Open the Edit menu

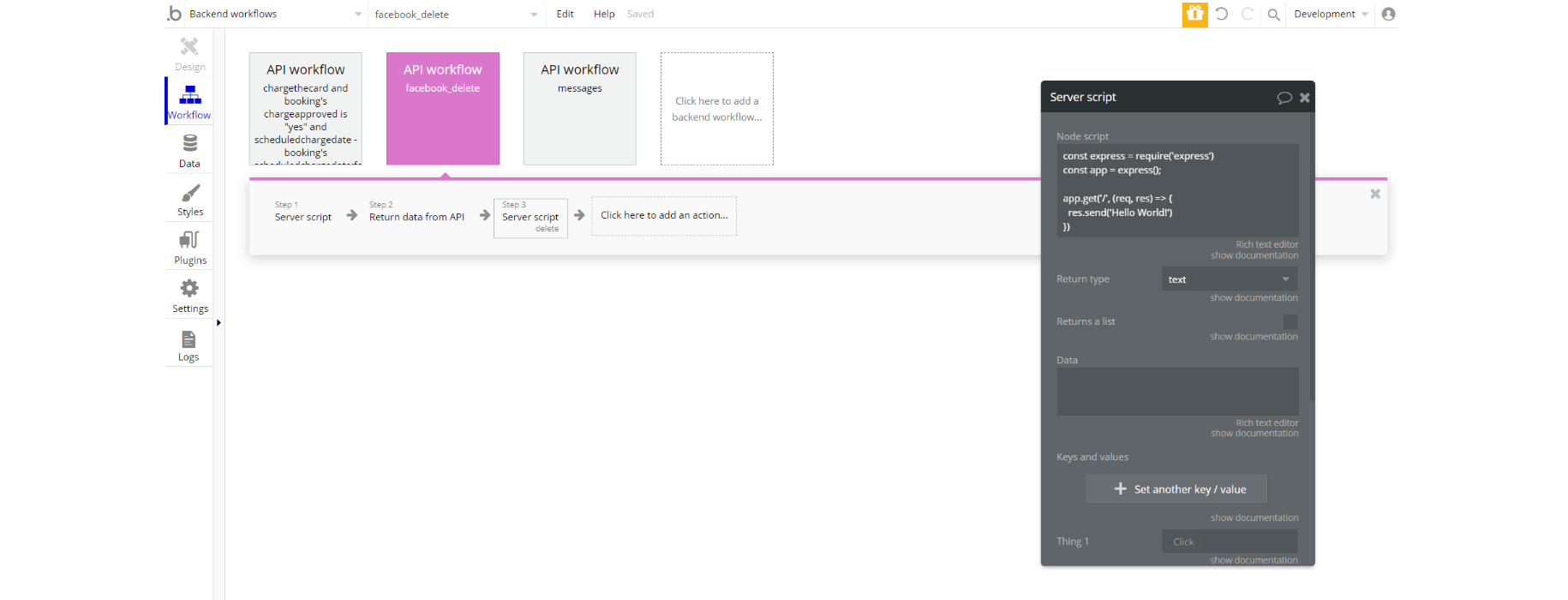pyautogui.click(x=565, y=14)
